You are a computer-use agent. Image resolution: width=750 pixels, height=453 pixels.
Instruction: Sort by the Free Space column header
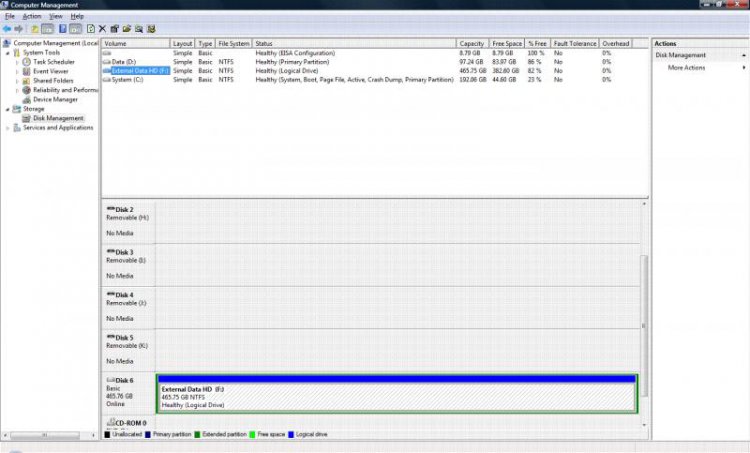pos(506,44)
